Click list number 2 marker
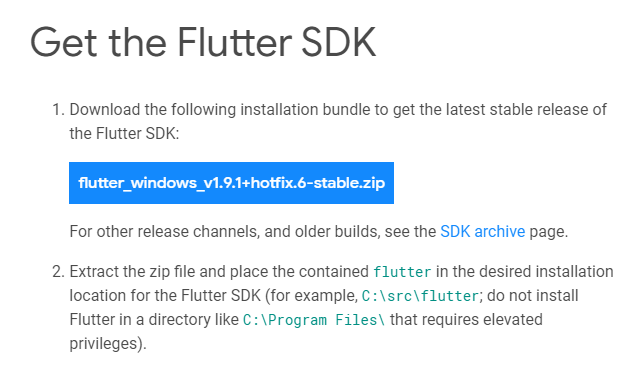 pyautogui.click(x=59, y=272)
